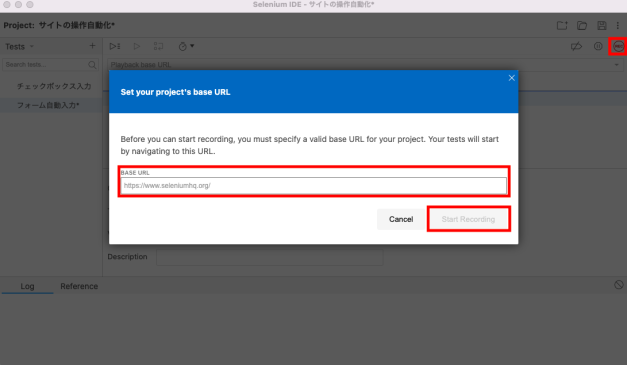This screenshot has height=365, width=627.
Task: Open test execution speed timer
Action: (x=186, y=46)
